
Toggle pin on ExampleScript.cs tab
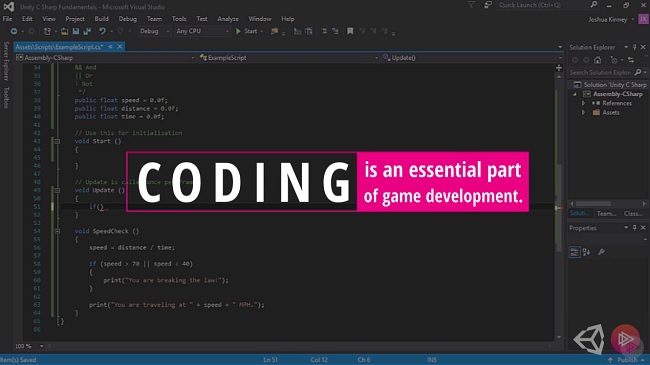coord(111,47)
